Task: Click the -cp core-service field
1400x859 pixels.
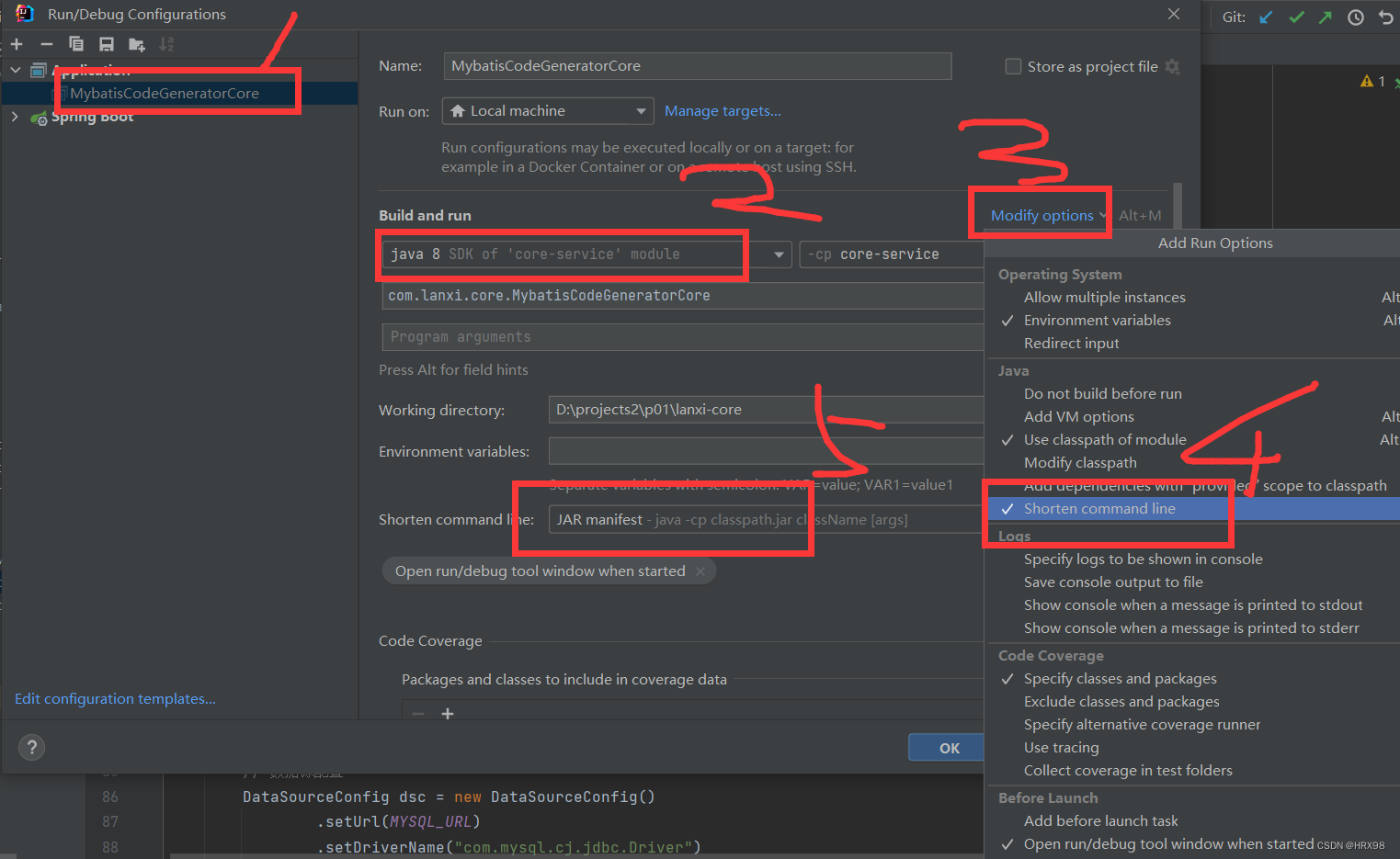Action: tap(892, 254)
